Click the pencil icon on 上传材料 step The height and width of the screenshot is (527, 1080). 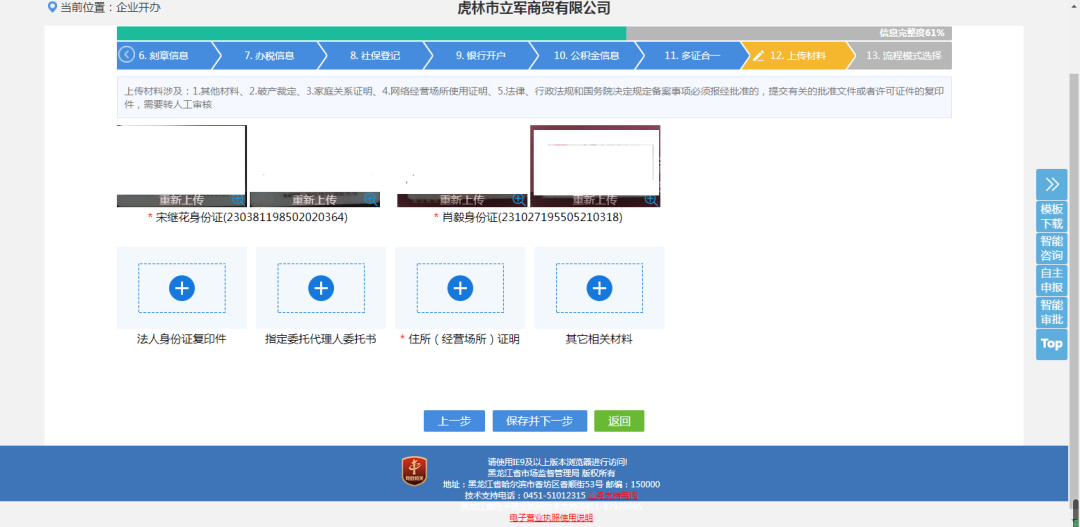(758, 56)
